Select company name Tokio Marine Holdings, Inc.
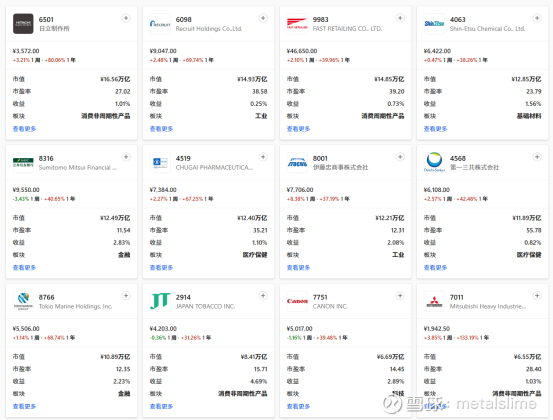553x420 pixels. (x=75, y=306)
